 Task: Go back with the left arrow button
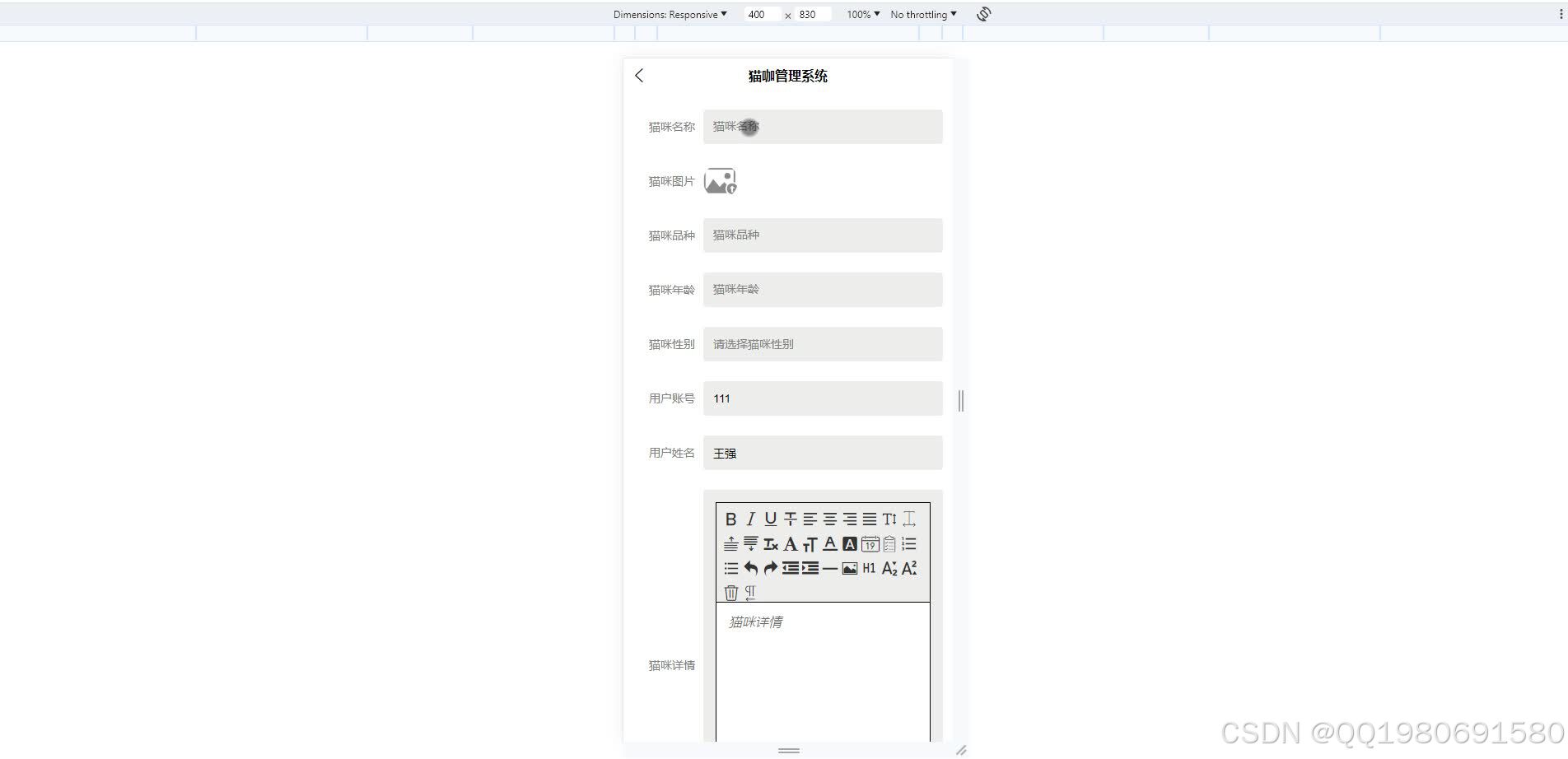pyautogui.click(x=640, y=76)
